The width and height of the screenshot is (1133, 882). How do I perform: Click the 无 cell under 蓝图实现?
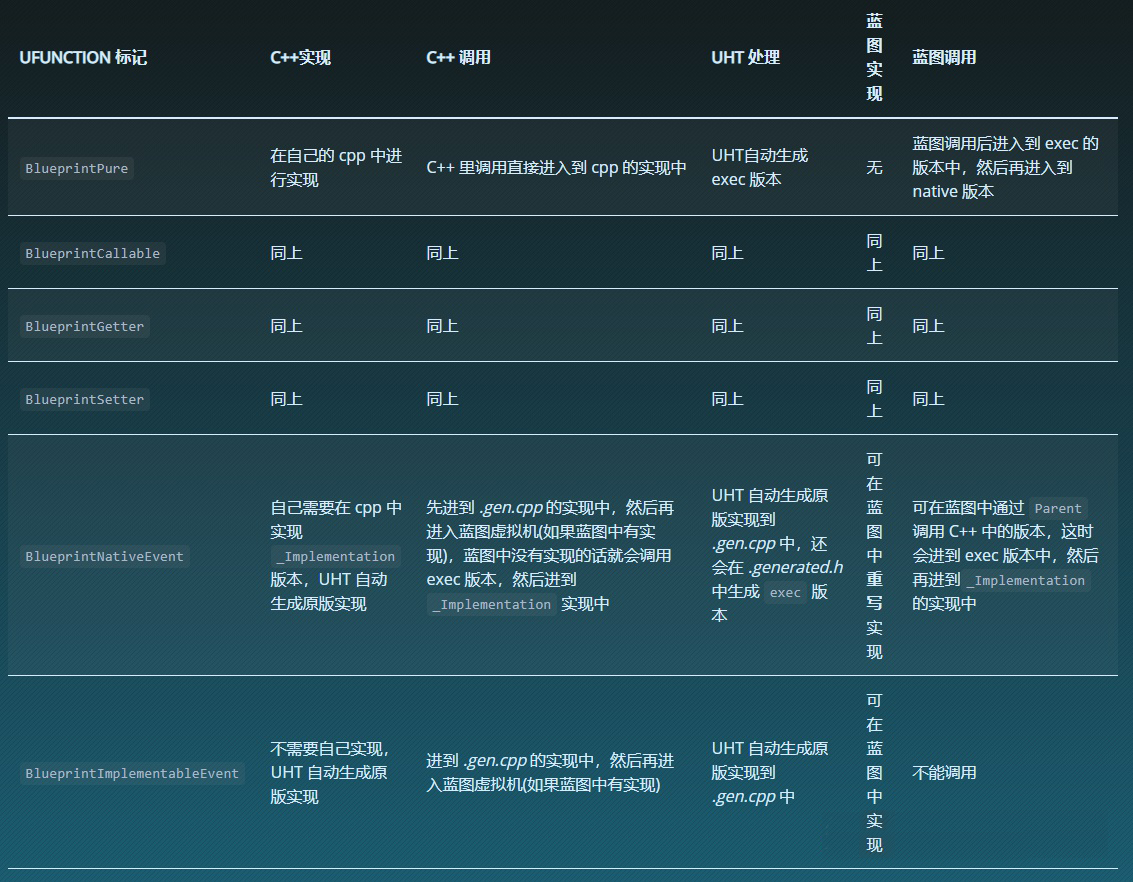click(x=874, y=168)
